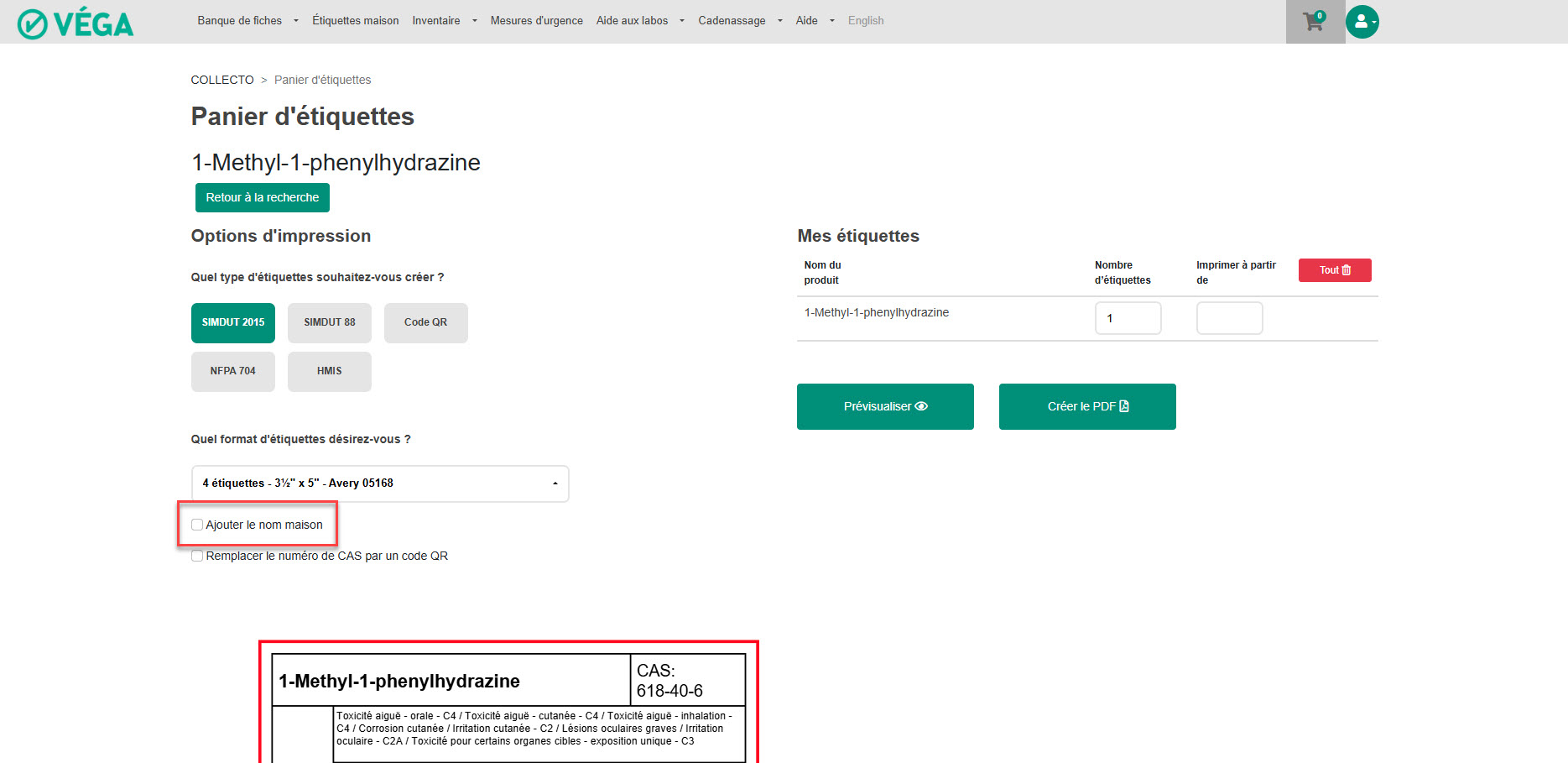Preview labels with the Prévisualiser eye button
The image size is (1568, 763).
point(885,406)
